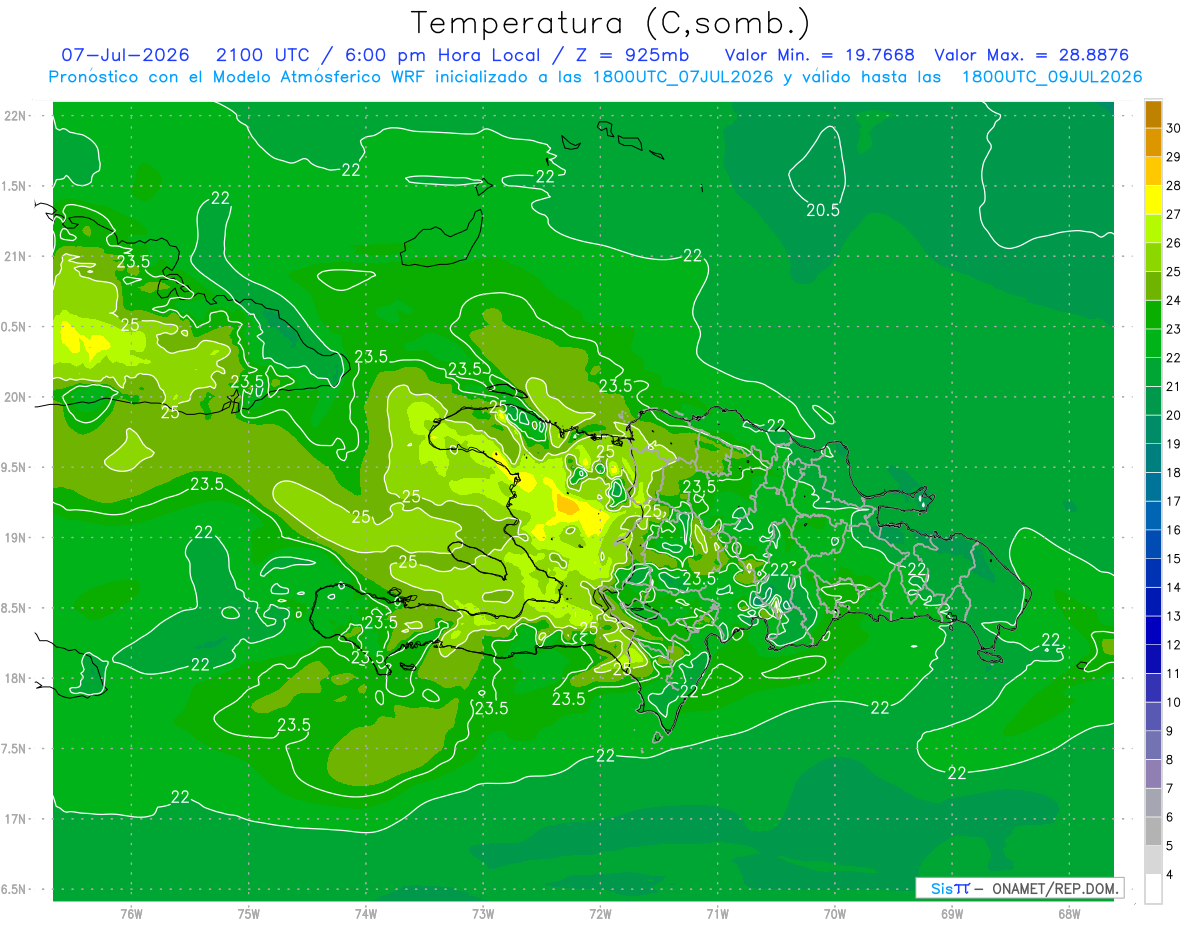Click the '10' color scale label
1200x927 pixels.
point(1174,702)
